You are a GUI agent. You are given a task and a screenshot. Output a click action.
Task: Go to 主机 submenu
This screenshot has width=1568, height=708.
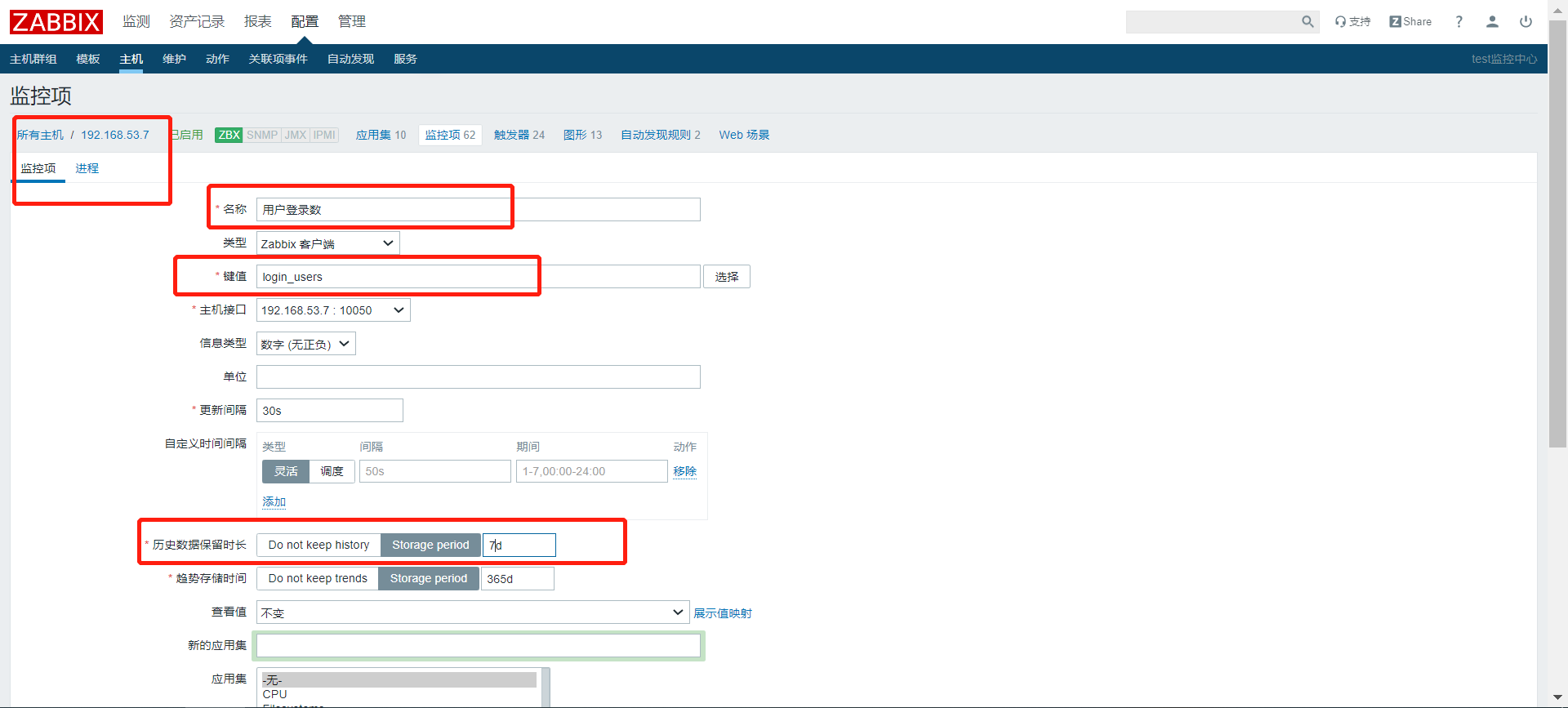point(131,59)
